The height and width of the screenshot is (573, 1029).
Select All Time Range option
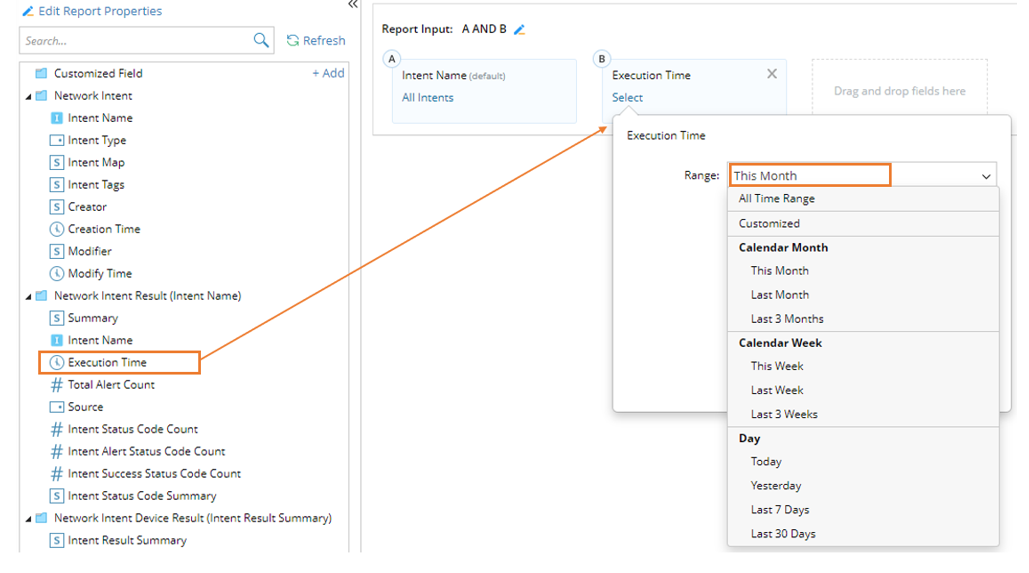863,199
